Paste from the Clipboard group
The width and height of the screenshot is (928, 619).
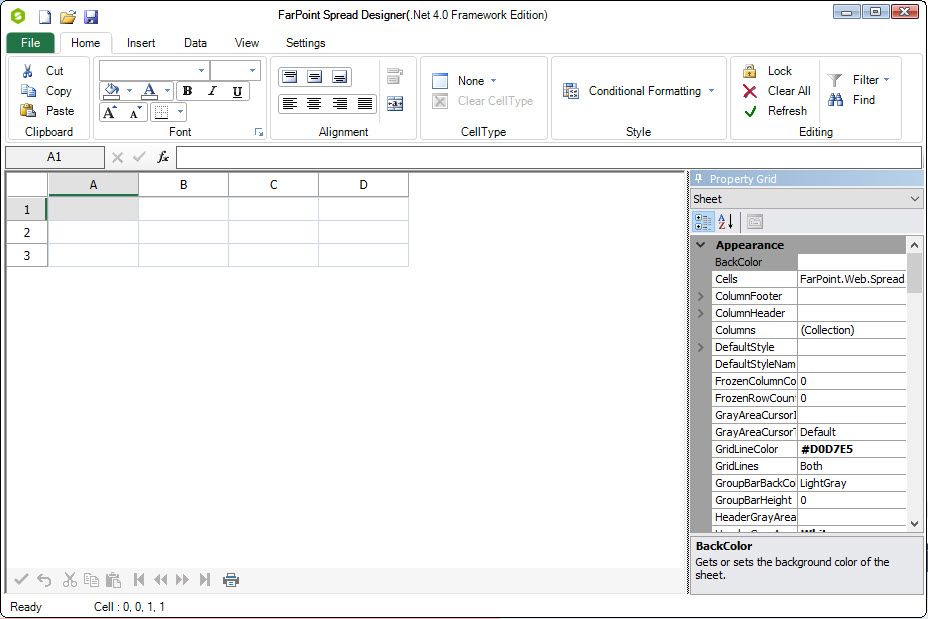47,111
